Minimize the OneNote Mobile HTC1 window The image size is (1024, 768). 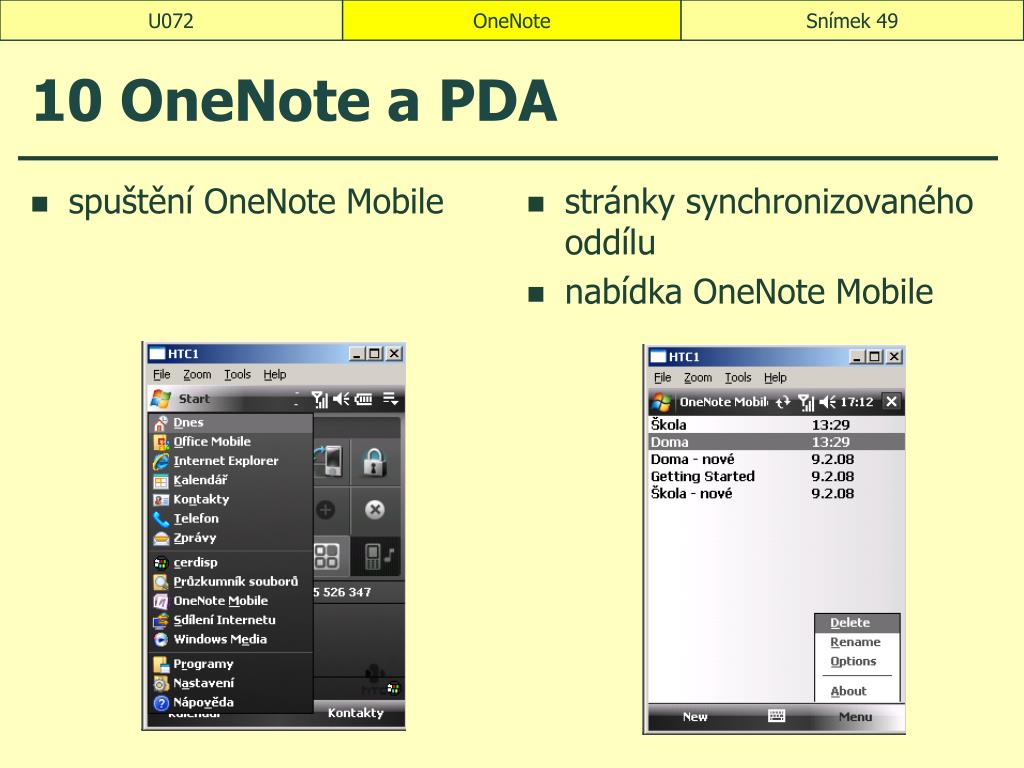tap(856, 357)
